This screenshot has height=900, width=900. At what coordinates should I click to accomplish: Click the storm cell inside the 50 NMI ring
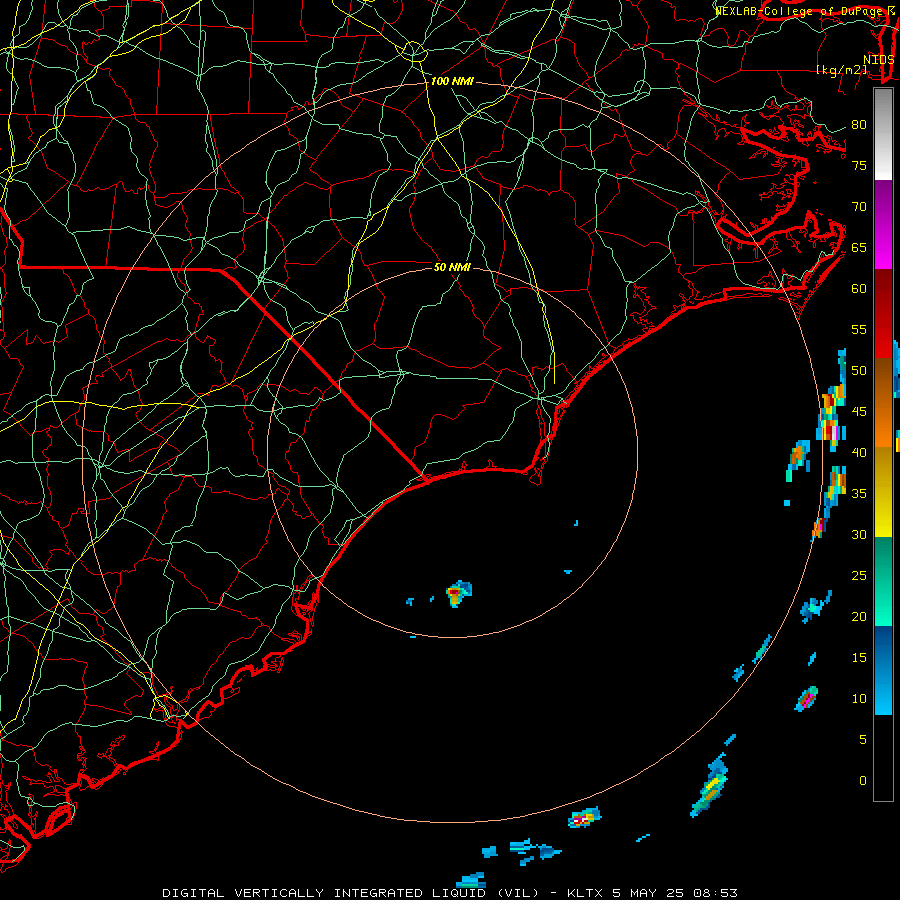point(459,593)
